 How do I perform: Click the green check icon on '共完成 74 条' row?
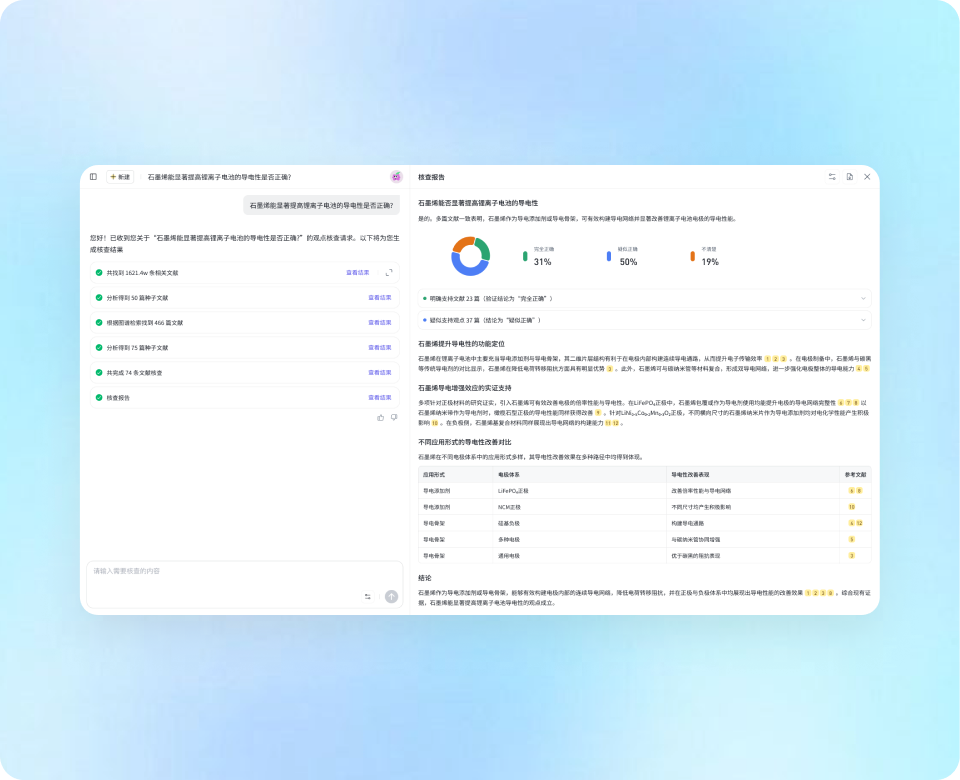pos(99,373)
